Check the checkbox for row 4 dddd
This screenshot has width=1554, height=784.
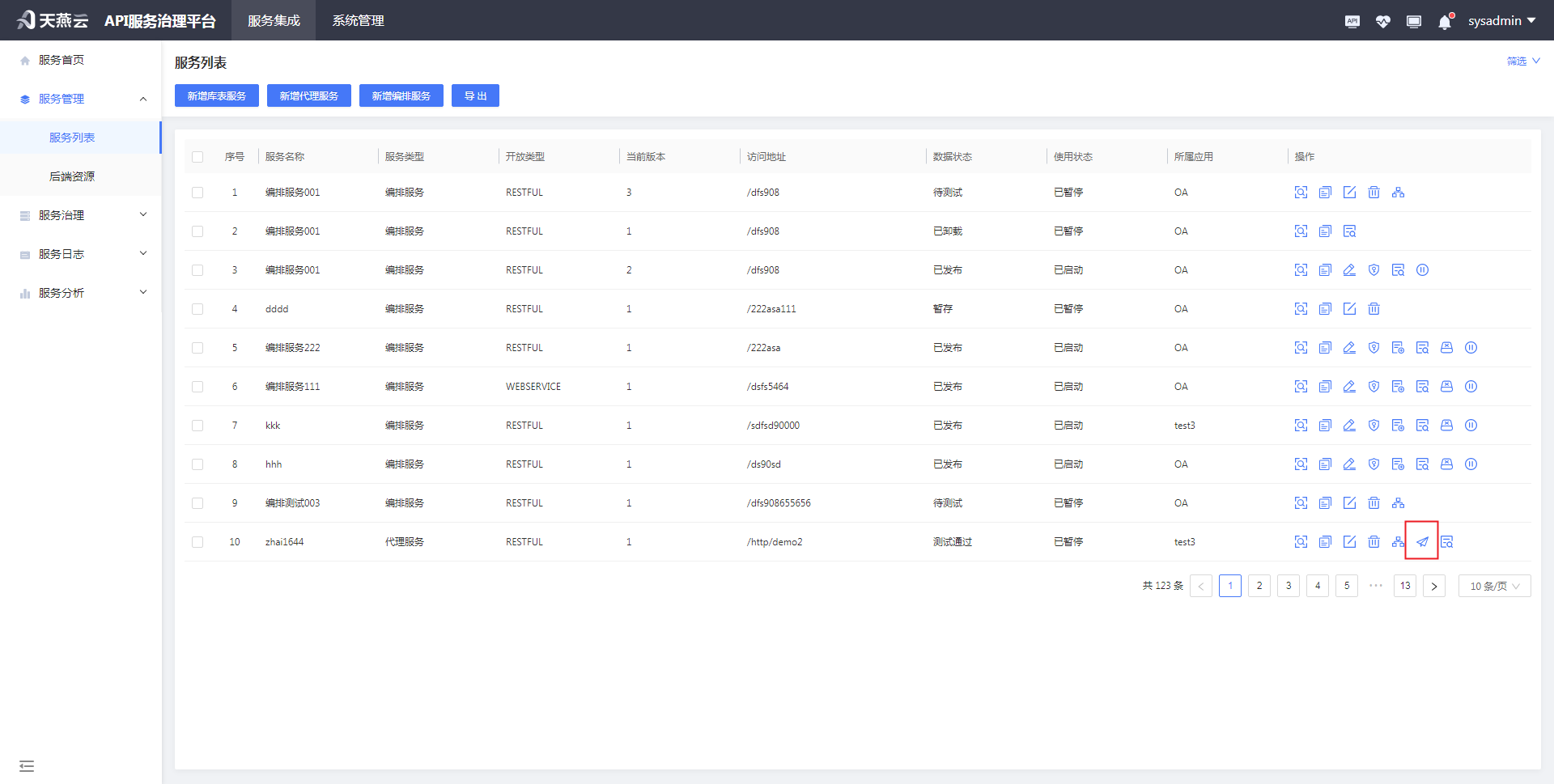[x=197, y=309]
